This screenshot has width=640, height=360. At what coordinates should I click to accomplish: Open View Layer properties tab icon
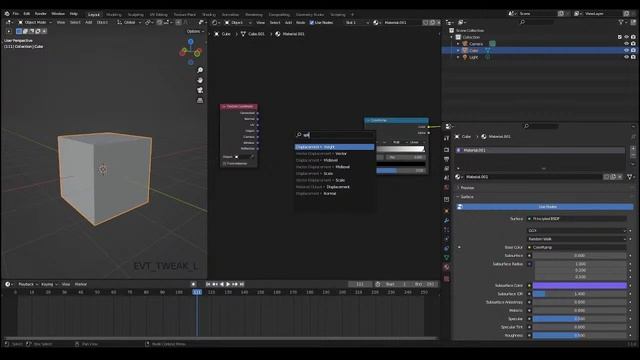tap(447, 168)
